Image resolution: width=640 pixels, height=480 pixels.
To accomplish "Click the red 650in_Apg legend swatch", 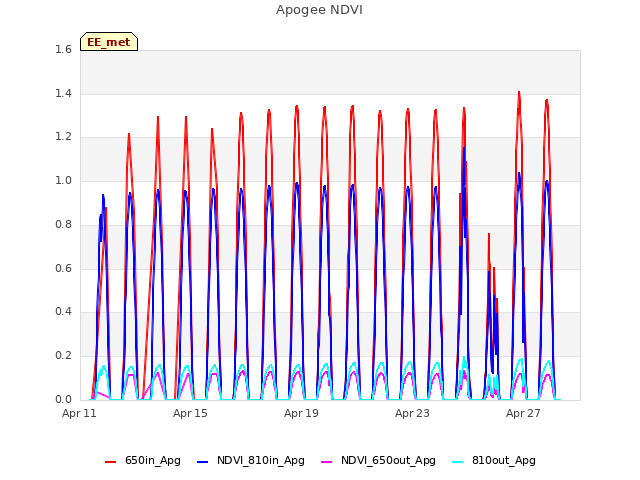I will (111, 462).
